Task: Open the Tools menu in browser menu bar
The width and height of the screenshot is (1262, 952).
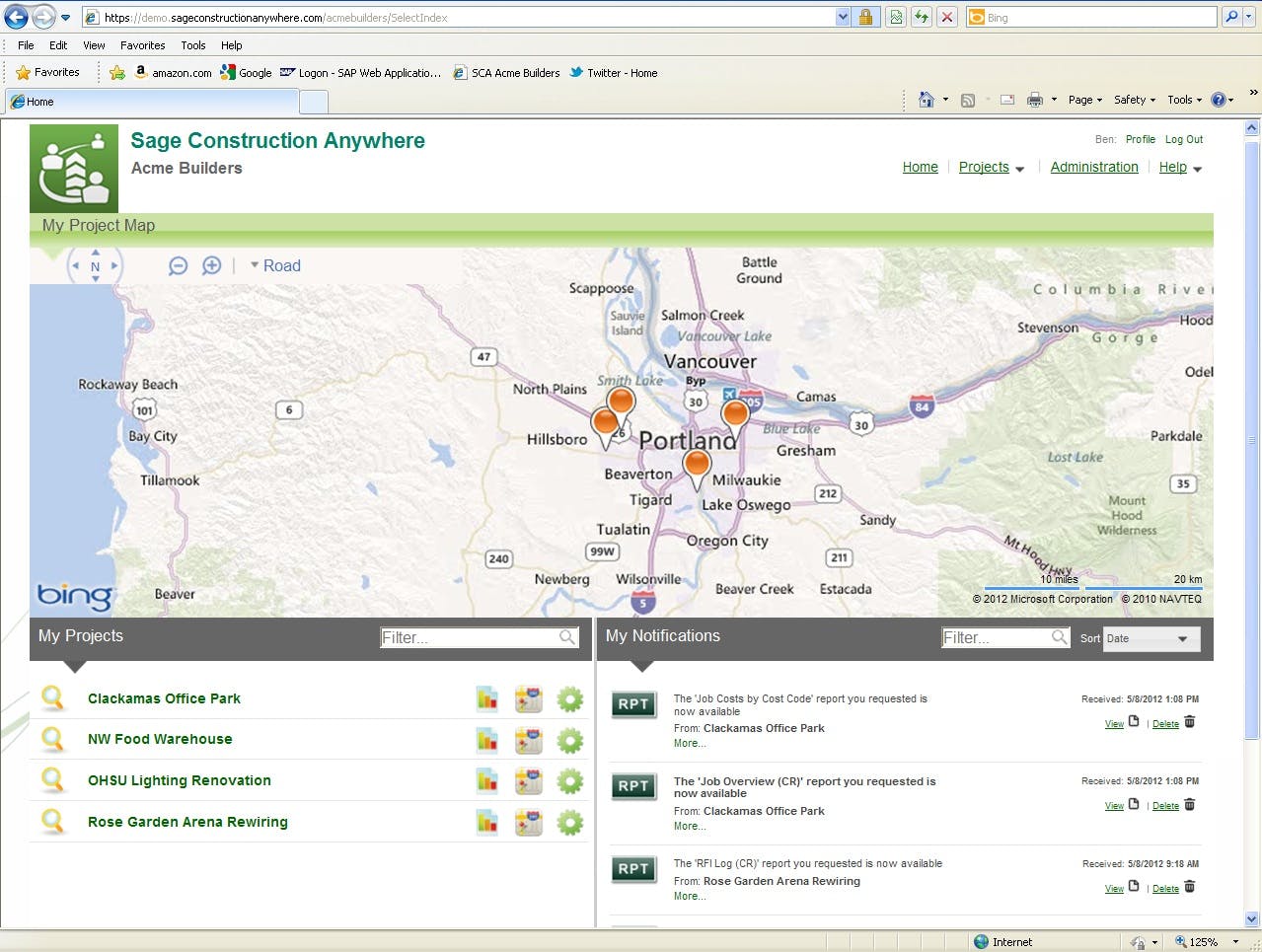Action: click(x=192, y=45)
